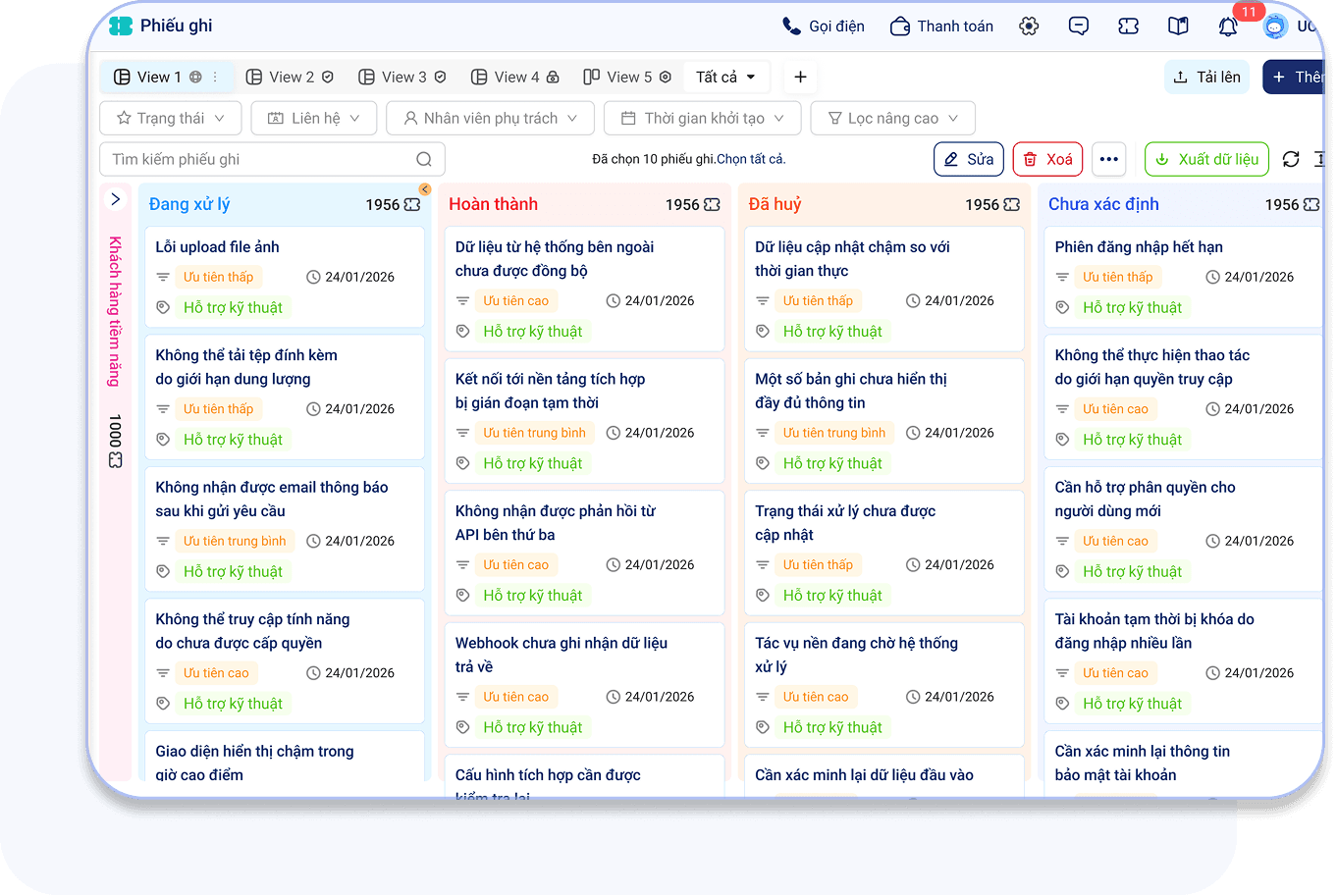Open View 1 three-dot options
Image resolution: width=1337 pixels, height=896 pixels.
tap(216, 77)
